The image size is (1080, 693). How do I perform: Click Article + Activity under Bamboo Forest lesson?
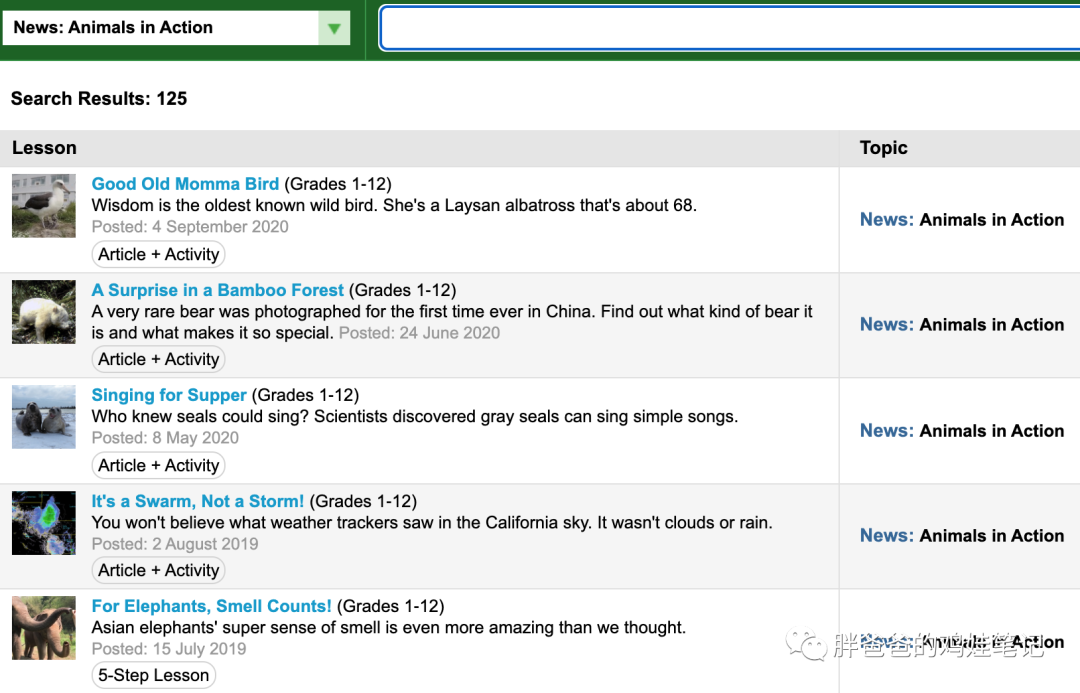(x=158, y=359)
